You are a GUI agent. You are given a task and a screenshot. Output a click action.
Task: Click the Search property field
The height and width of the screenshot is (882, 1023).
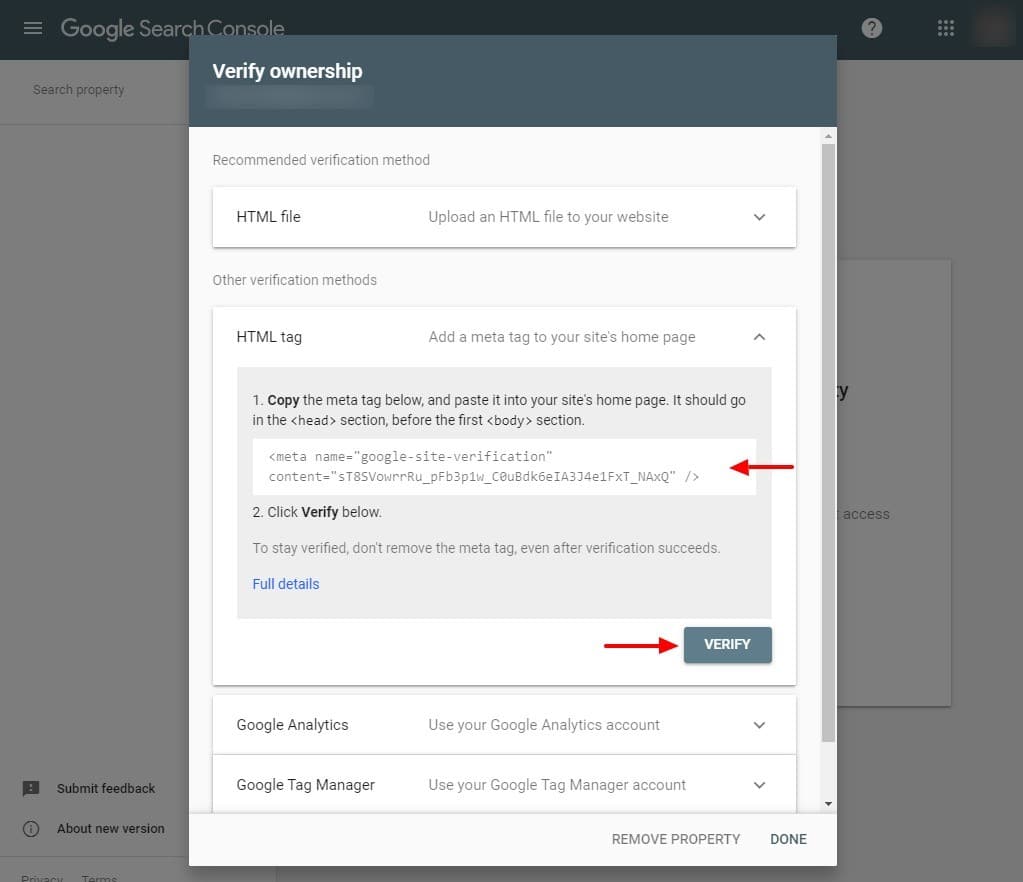(x=79, y=90)
